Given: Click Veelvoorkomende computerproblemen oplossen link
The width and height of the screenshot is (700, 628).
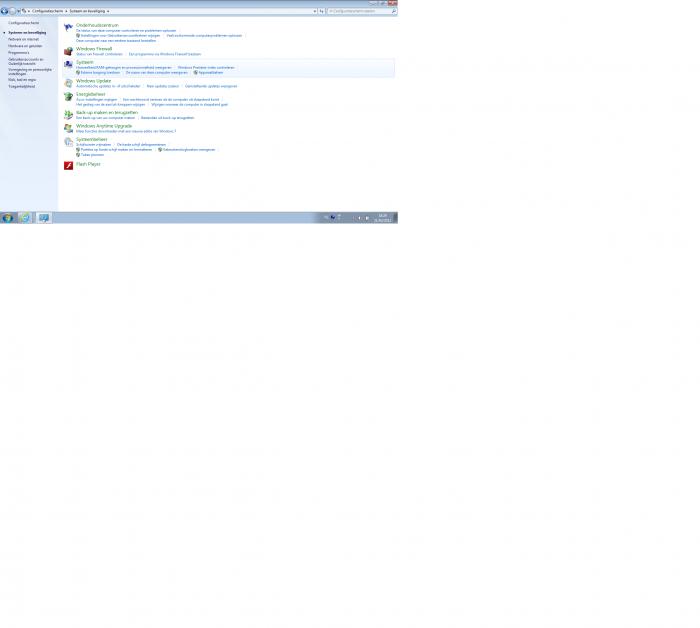Looking at the screenshot, I should pyautogui.click(x=204, y=35).
